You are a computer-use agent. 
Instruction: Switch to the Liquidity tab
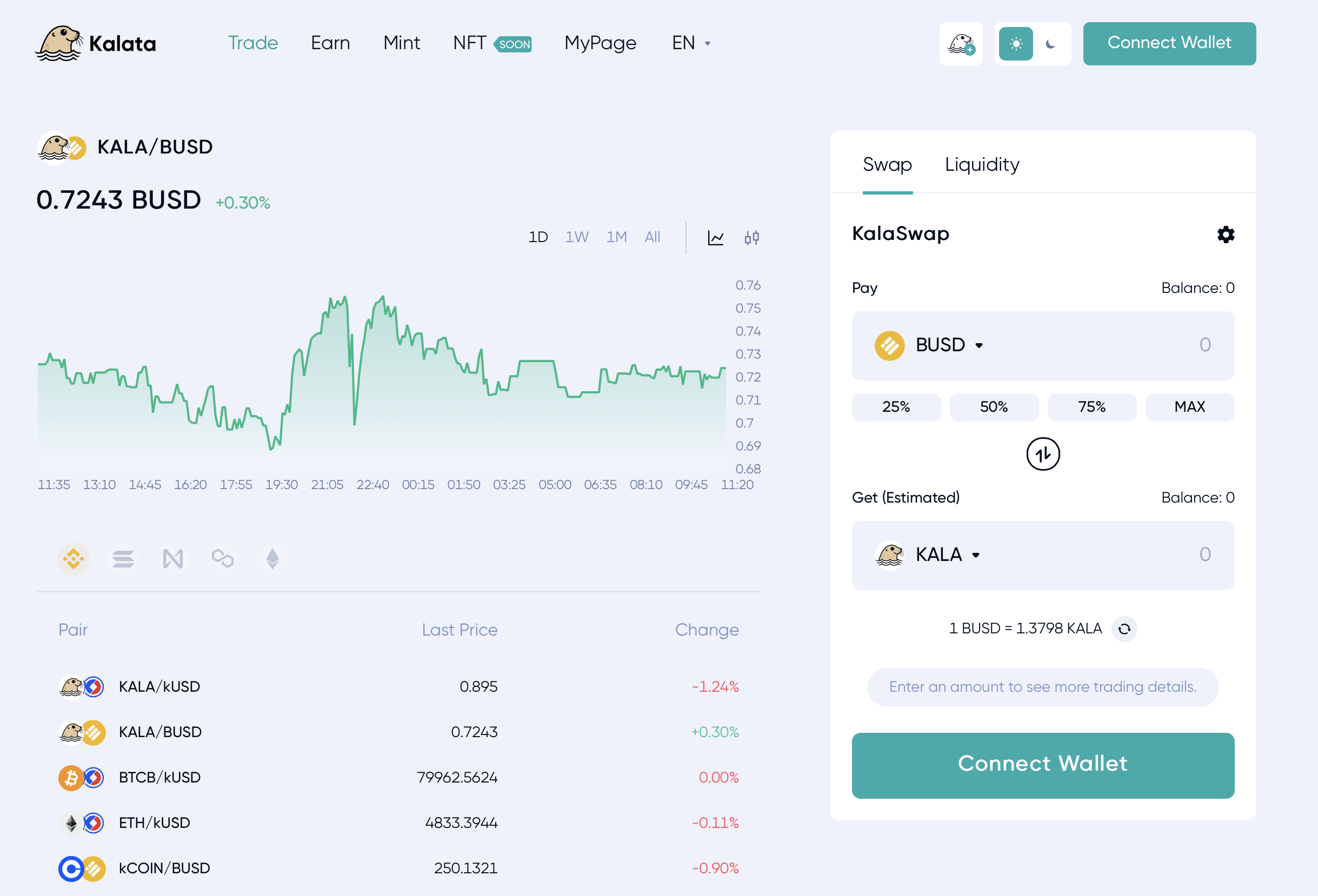click(x=982, y=164)
